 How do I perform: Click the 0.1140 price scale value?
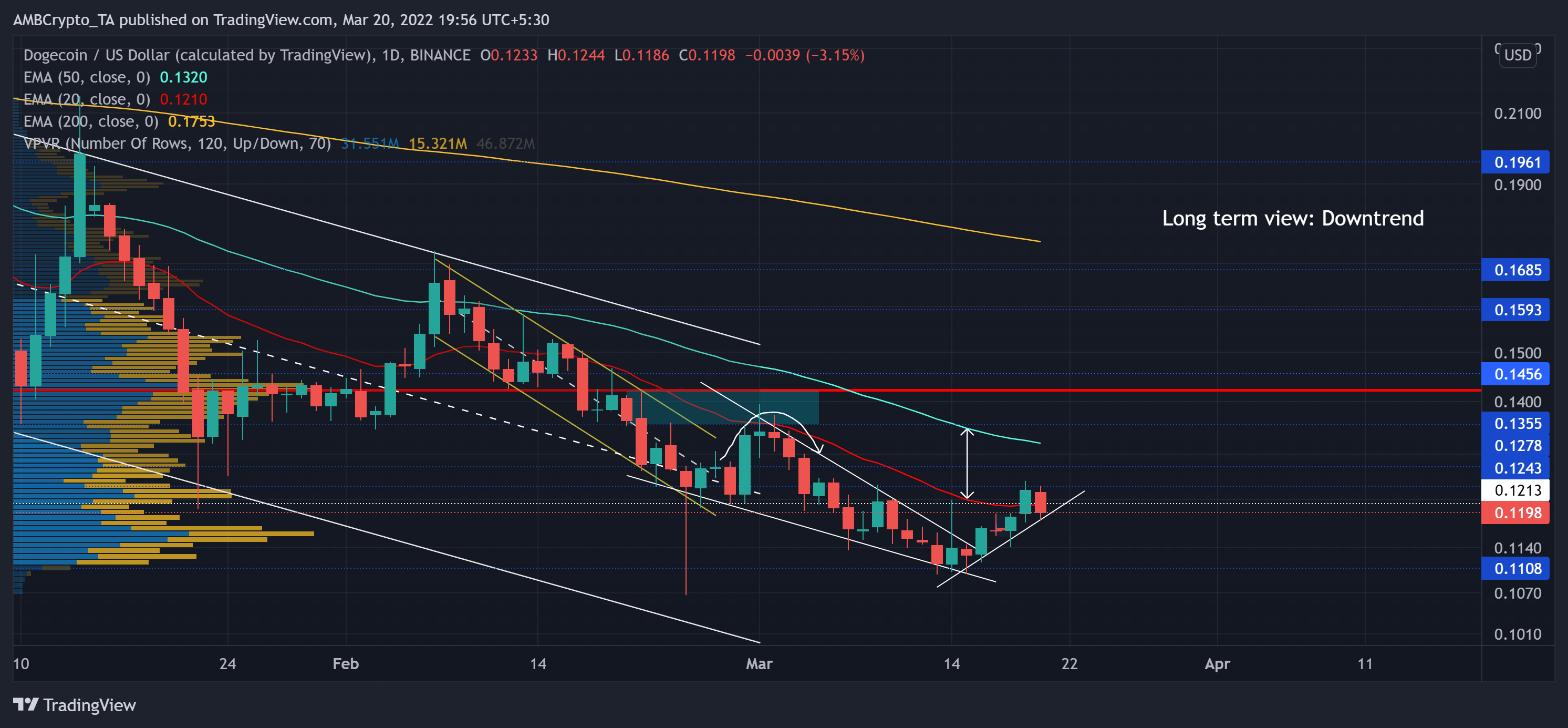click(x=1518, y=548)
